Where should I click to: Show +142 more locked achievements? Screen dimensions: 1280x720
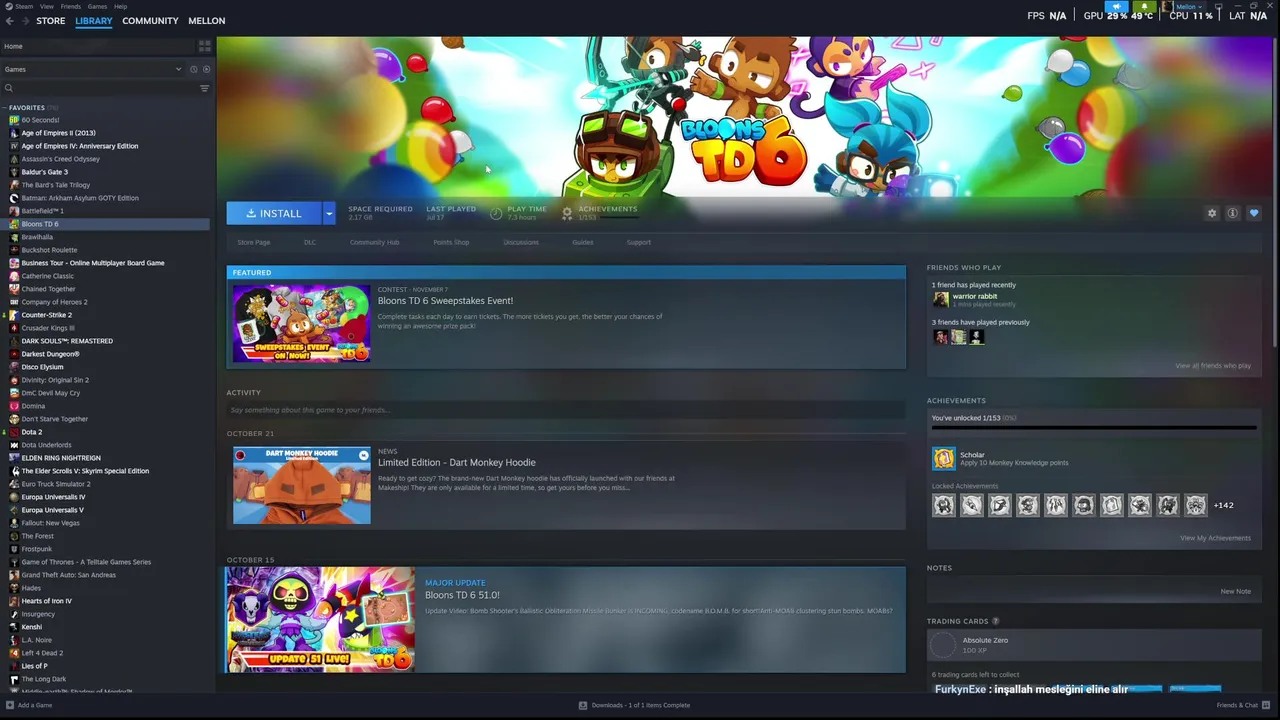1223,505
